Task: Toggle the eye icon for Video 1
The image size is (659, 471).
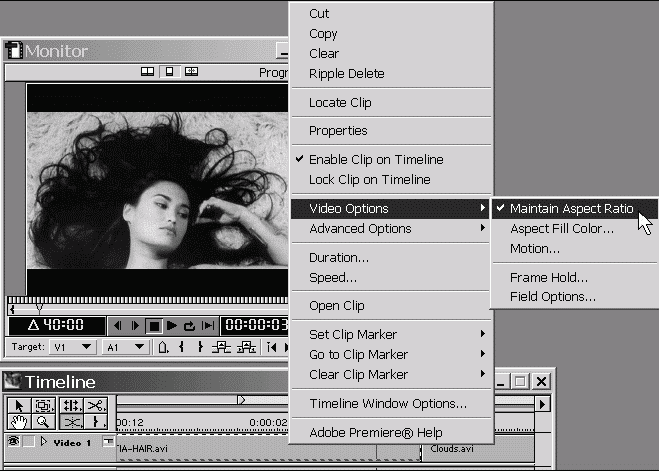Action: (x=13, y=441)
